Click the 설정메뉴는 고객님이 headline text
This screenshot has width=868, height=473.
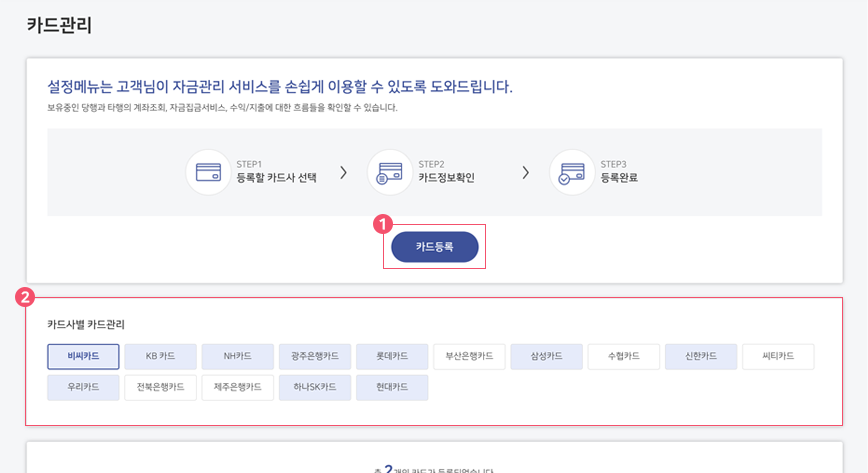tap(280, 87)
